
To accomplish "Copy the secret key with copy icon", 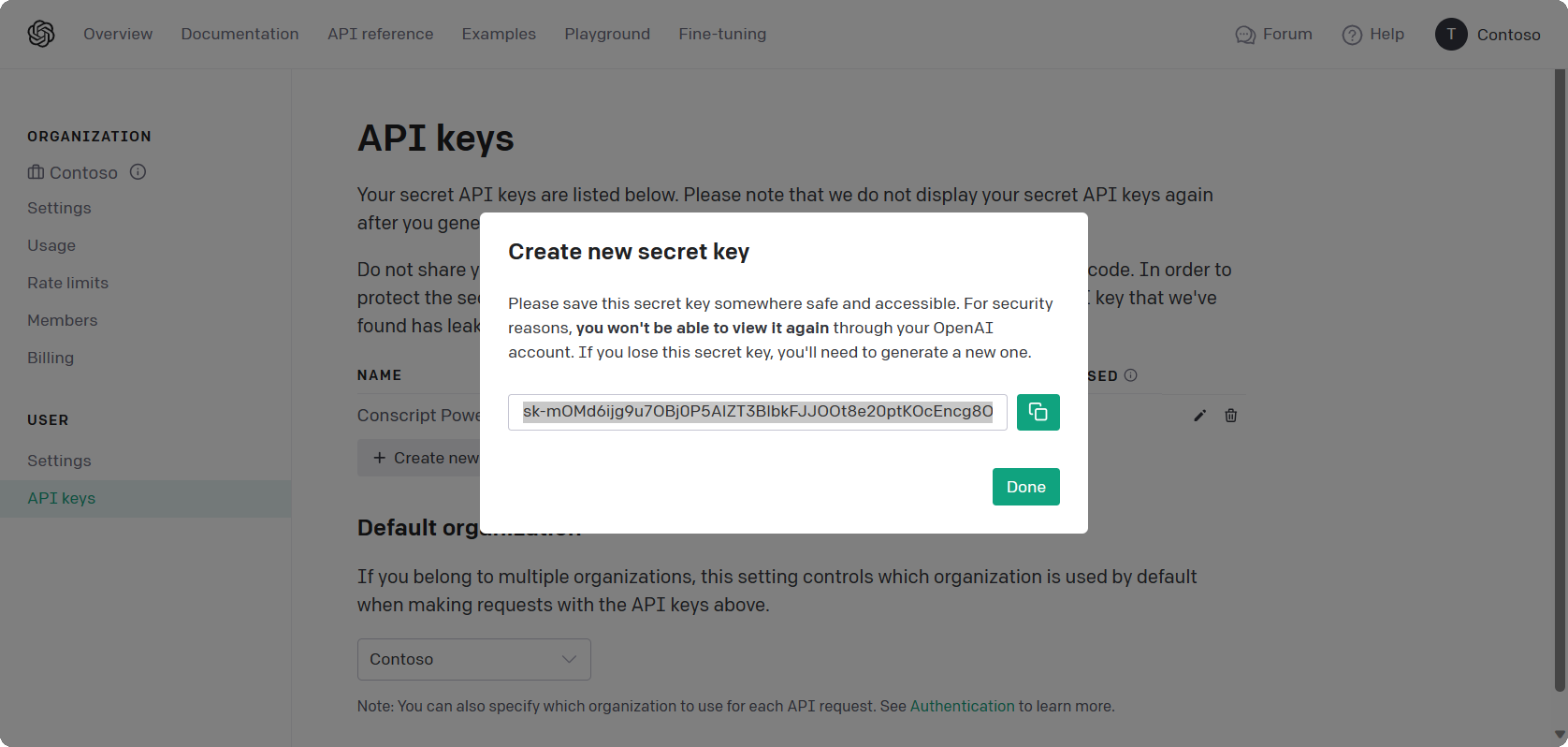I will pyautogui.click(x=1038, y=412).
